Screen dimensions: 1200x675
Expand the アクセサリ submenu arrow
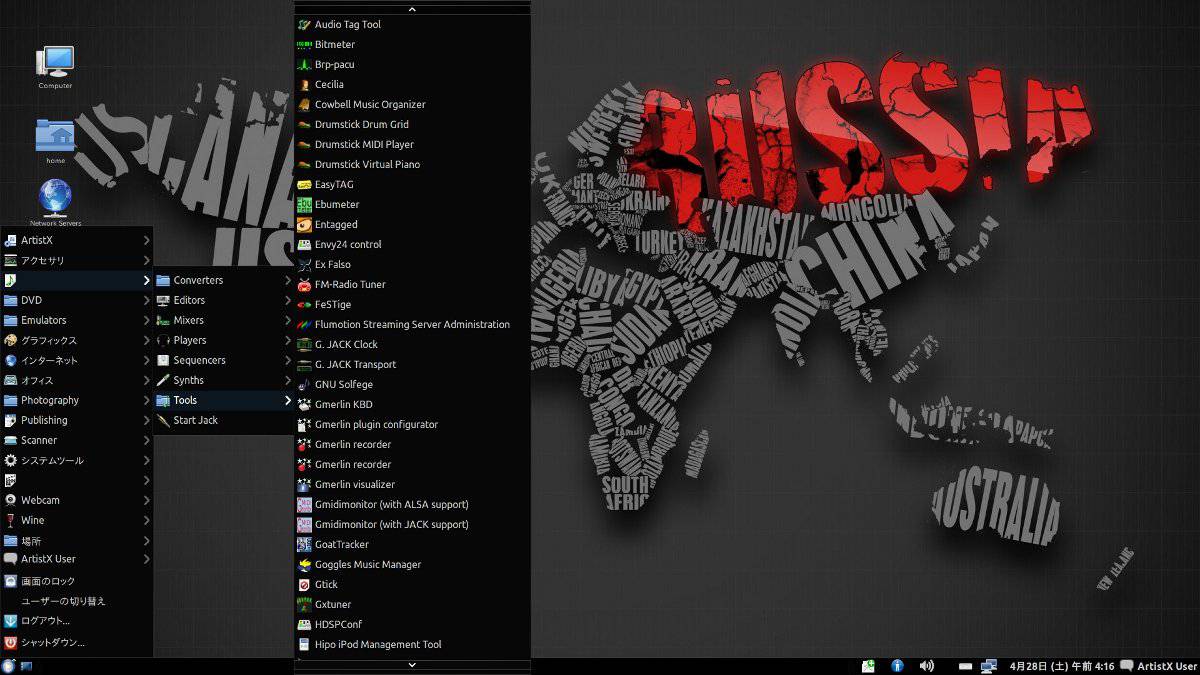(x=146, y=260)
